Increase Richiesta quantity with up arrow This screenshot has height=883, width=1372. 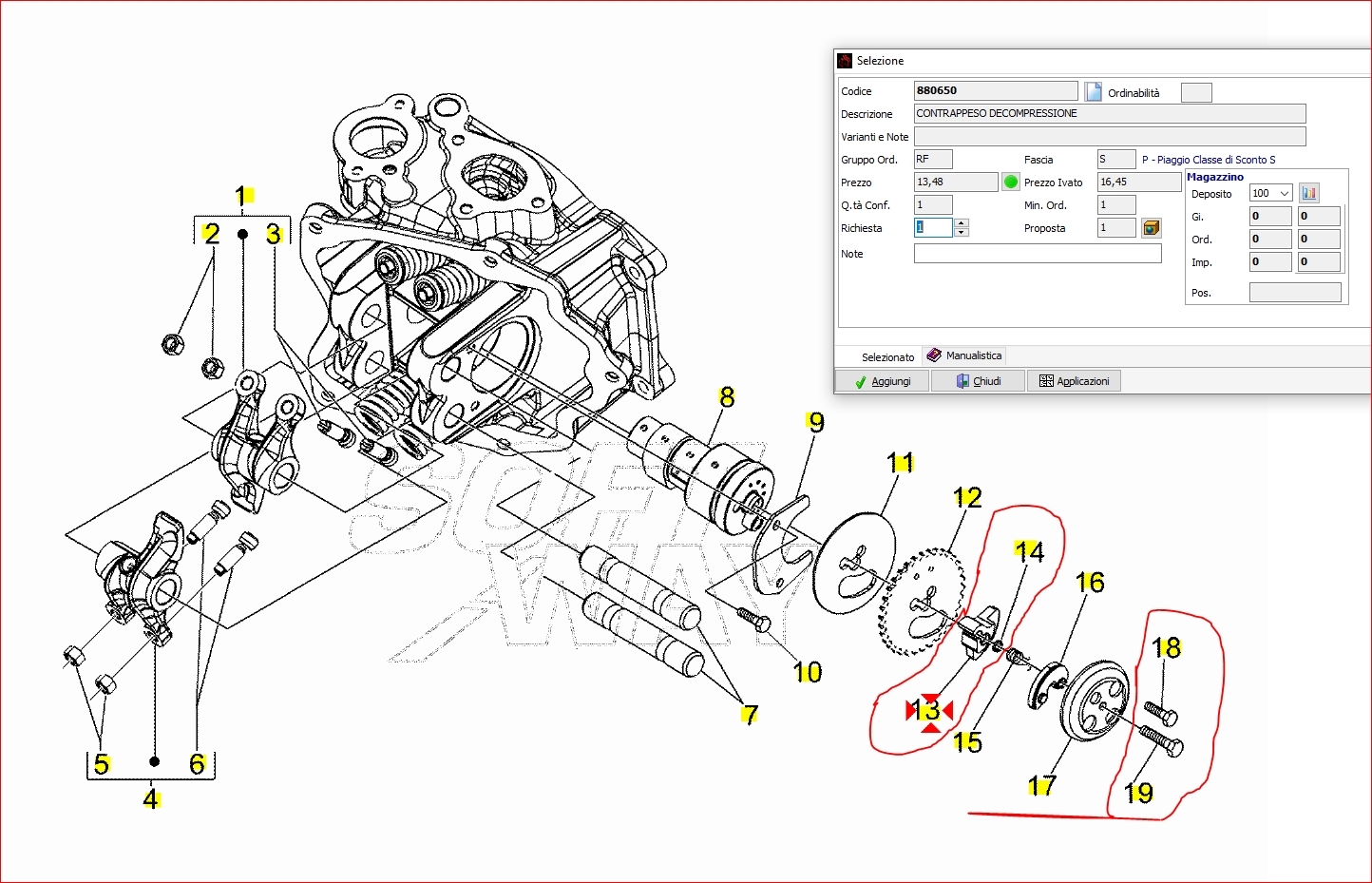point(962,223)
